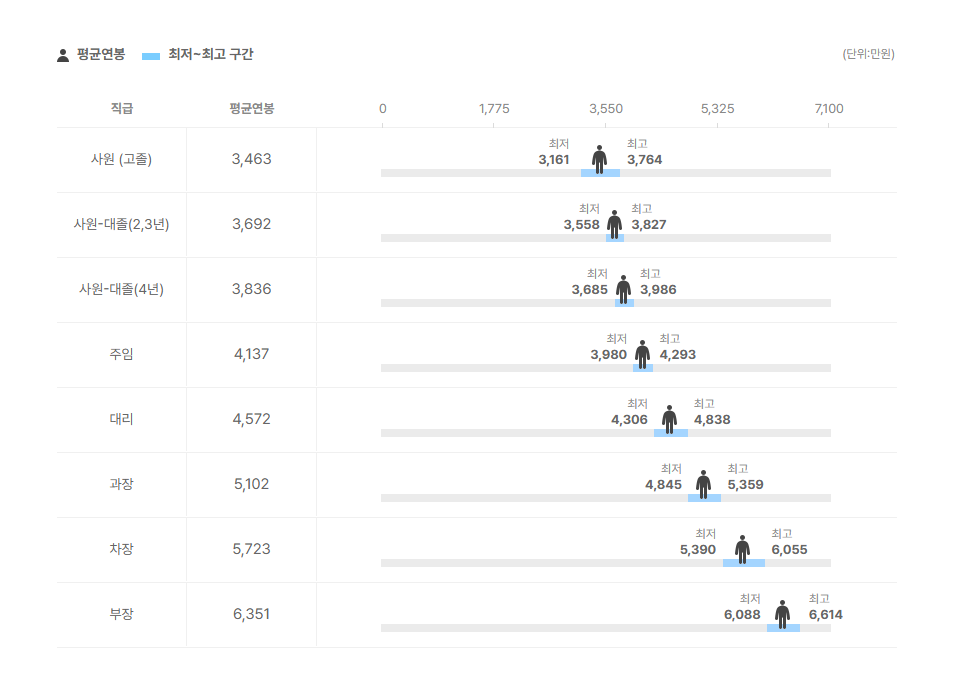Click the blue range bar for 차장
The image size is (954, 695).
(x=743, y=563)
